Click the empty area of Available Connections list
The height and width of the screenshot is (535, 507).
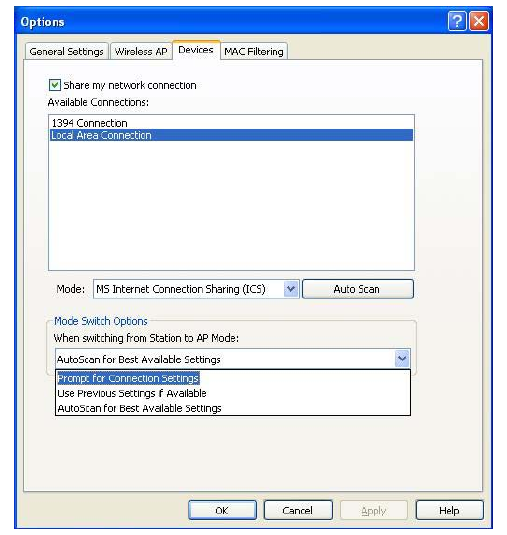click(231, 205)
